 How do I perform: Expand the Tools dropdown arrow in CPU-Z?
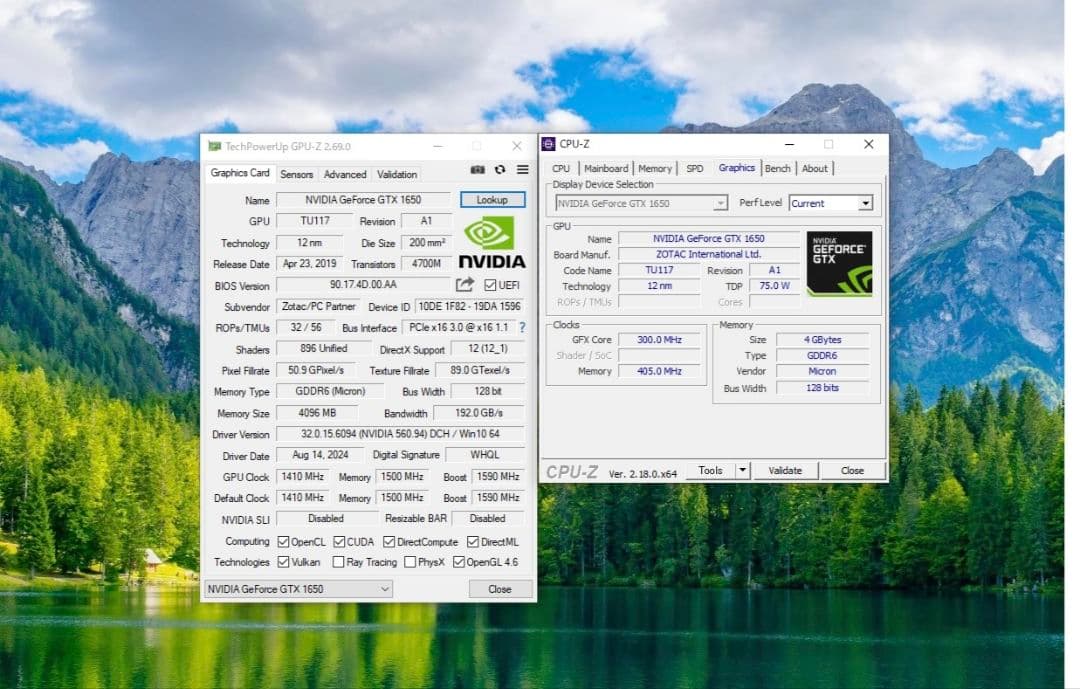(742, 471)
